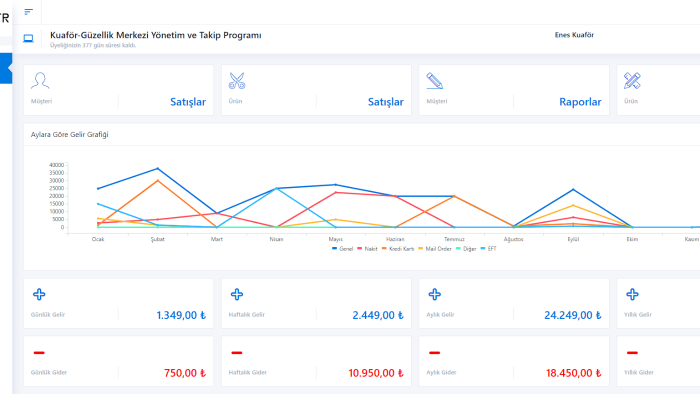Click the Enes Kuaför account name

pyautogui.click(x=574, y=35)
